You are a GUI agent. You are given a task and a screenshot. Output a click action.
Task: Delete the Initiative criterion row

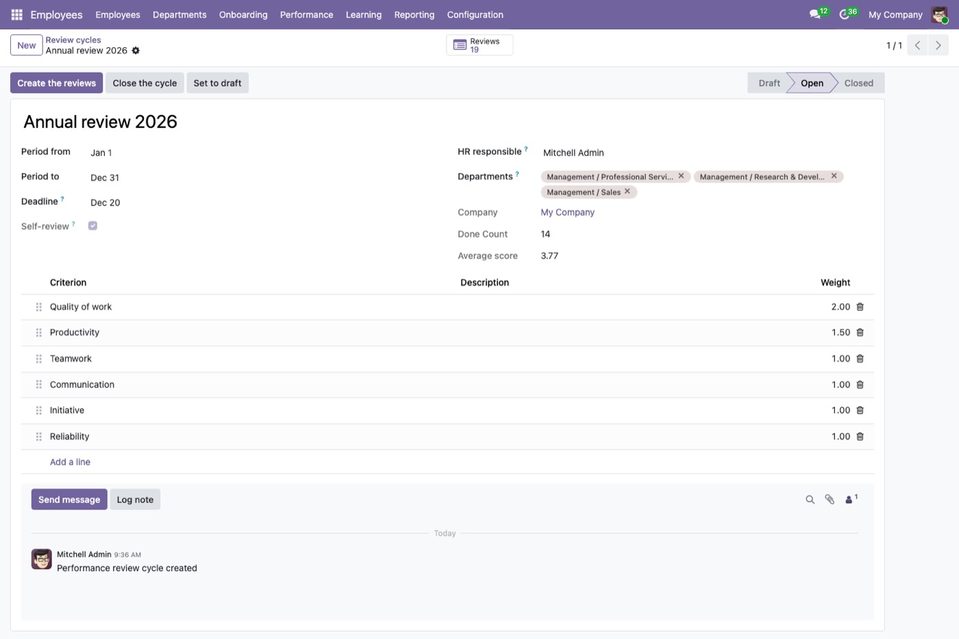pyautogui.click(x=860, y=410)
